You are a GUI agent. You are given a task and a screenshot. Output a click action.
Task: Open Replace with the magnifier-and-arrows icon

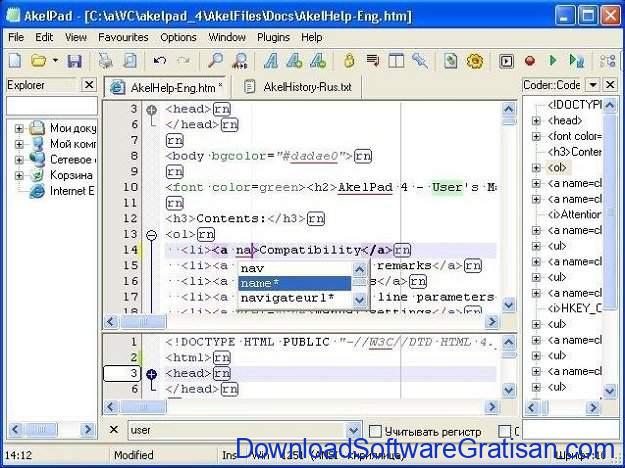coord(239,61)
